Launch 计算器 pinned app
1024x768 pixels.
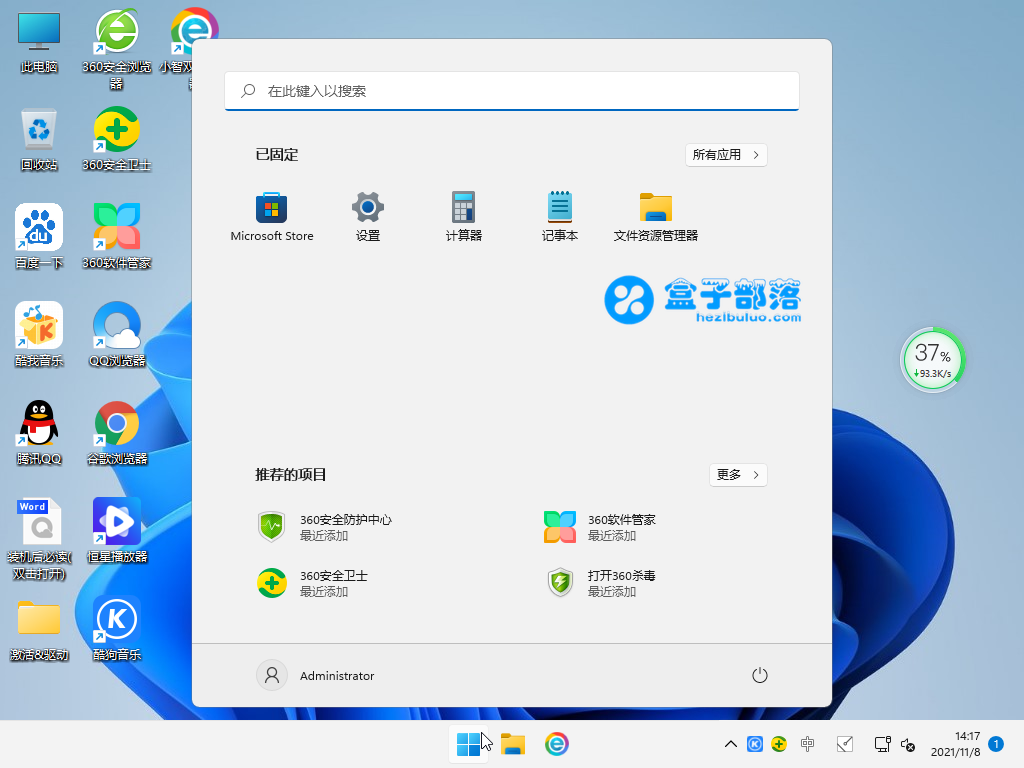[464, 217]
